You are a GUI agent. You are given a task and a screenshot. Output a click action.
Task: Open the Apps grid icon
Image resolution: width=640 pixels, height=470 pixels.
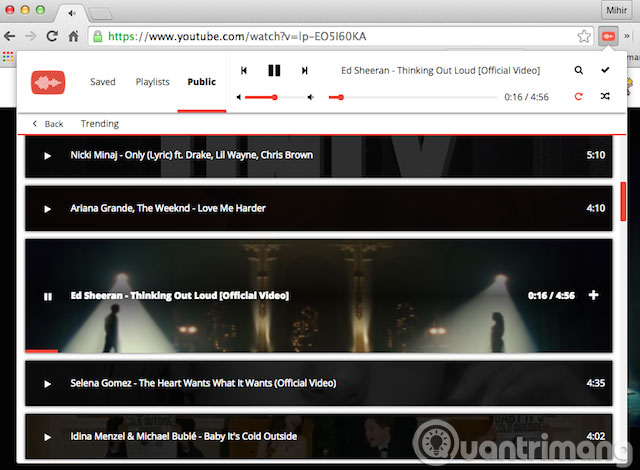coord(8,57)
